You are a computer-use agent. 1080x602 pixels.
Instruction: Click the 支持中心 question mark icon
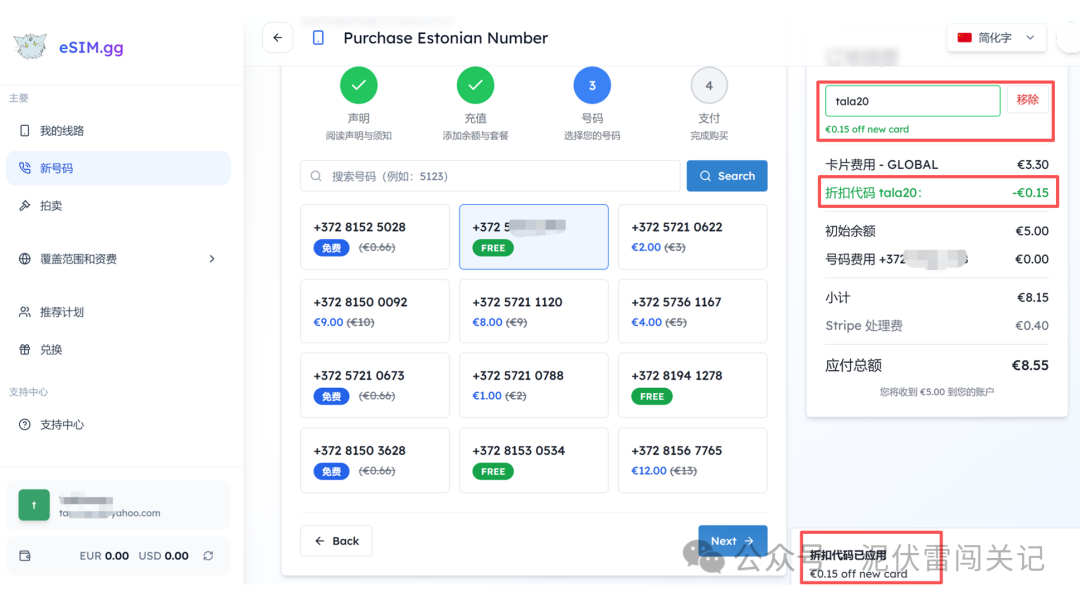click(x=25, y=424)
